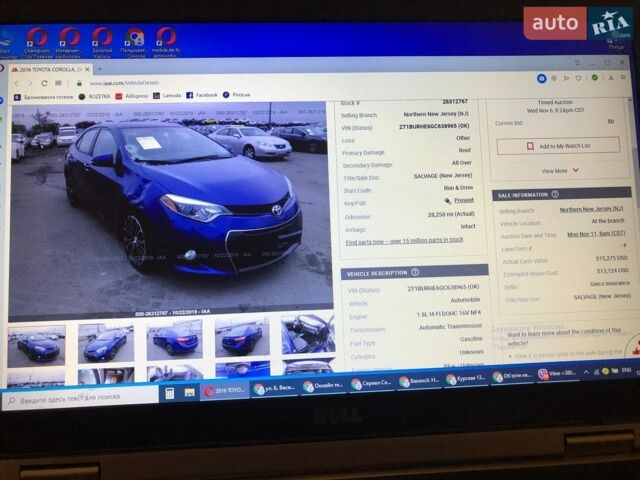Open the Calculator taskbar icon

click(x=170, y=393)
